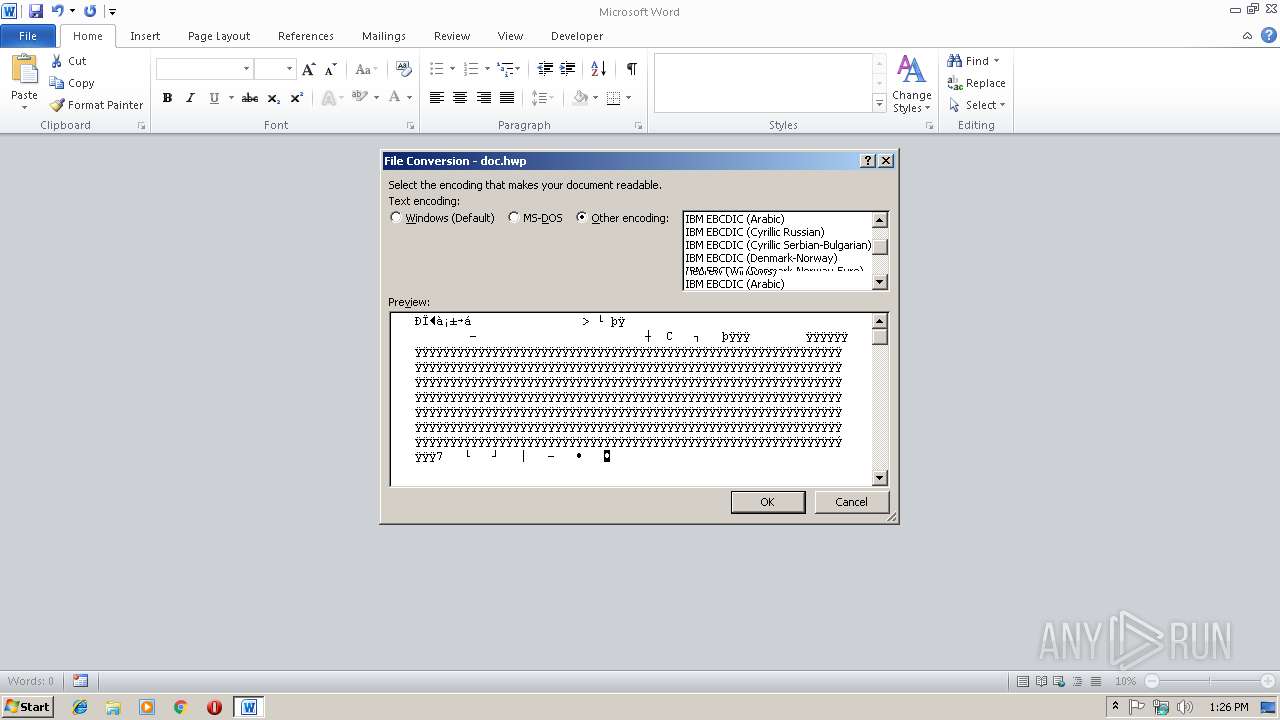
Task: Click the Replace button
Action: point(977,83)
